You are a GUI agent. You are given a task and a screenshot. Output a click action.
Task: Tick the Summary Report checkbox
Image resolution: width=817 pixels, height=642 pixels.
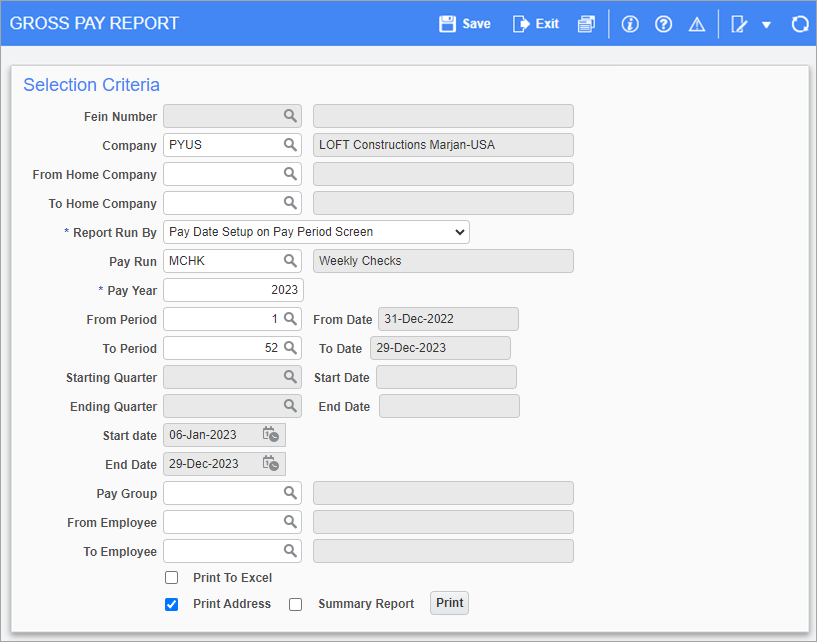pos(295,604)
